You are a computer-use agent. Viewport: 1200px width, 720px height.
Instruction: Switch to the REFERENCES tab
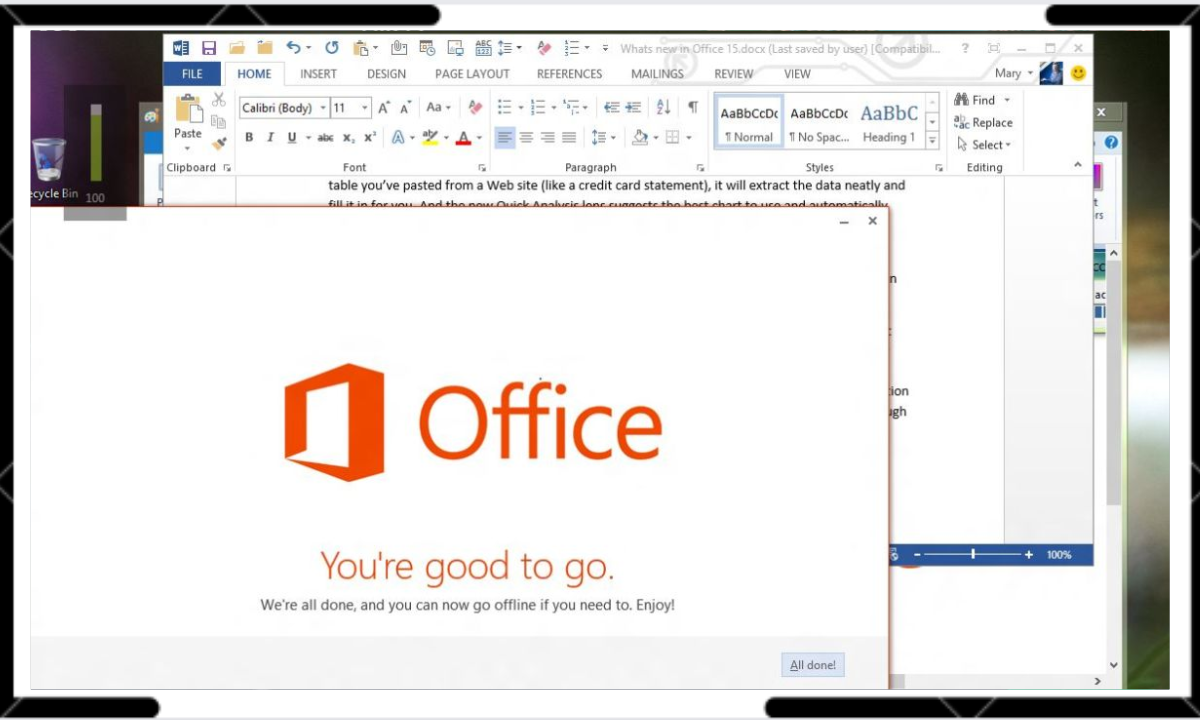(x=569, y=74)
